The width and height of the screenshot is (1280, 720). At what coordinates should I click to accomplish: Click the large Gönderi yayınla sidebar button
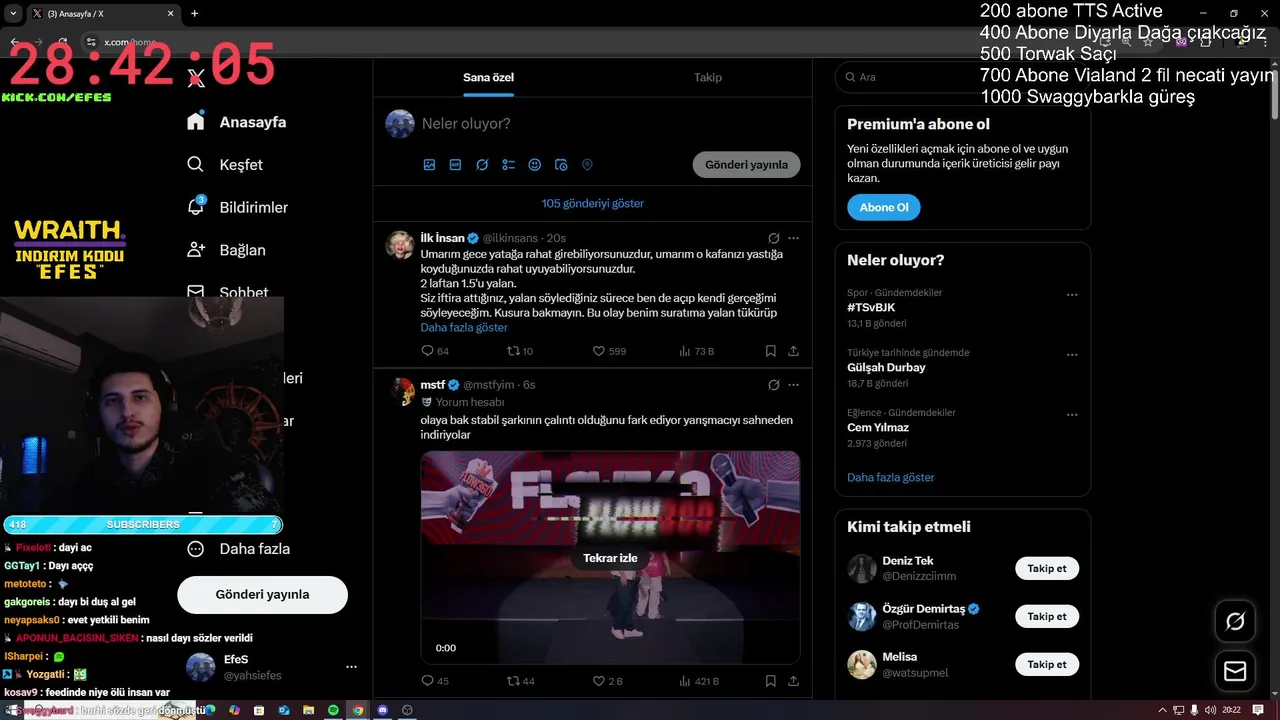pos(262,594)
